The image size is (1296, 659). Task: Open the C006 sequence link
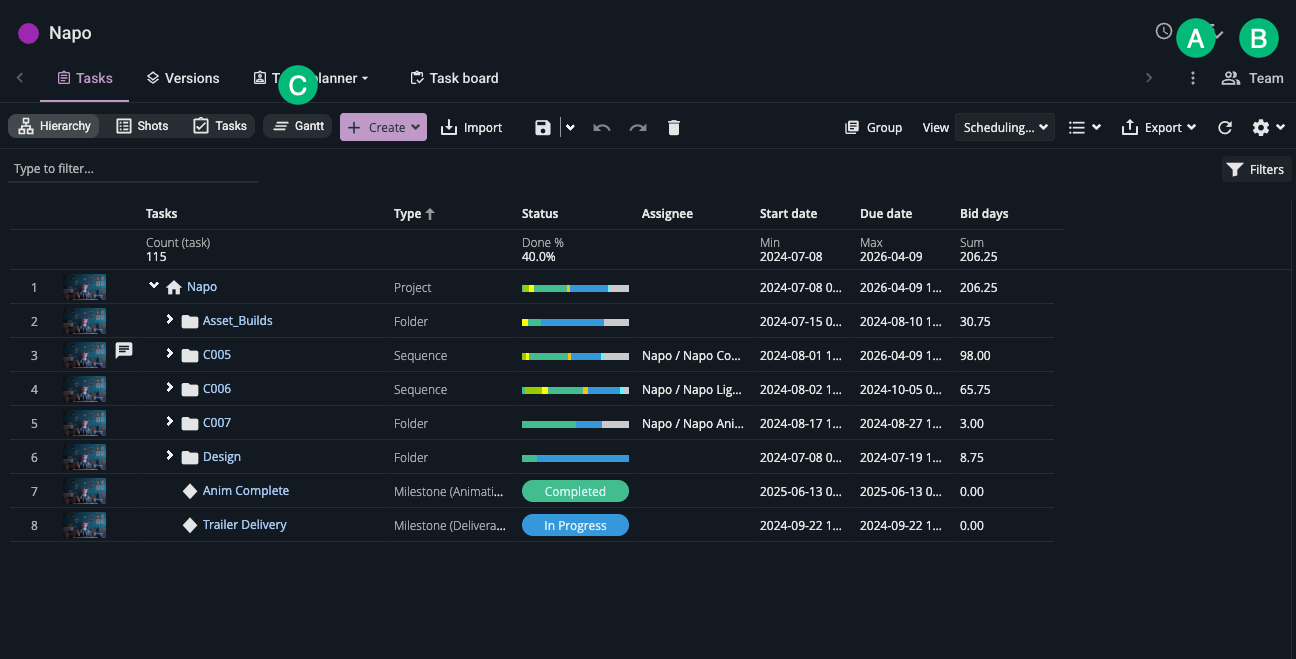pos(215,389)
